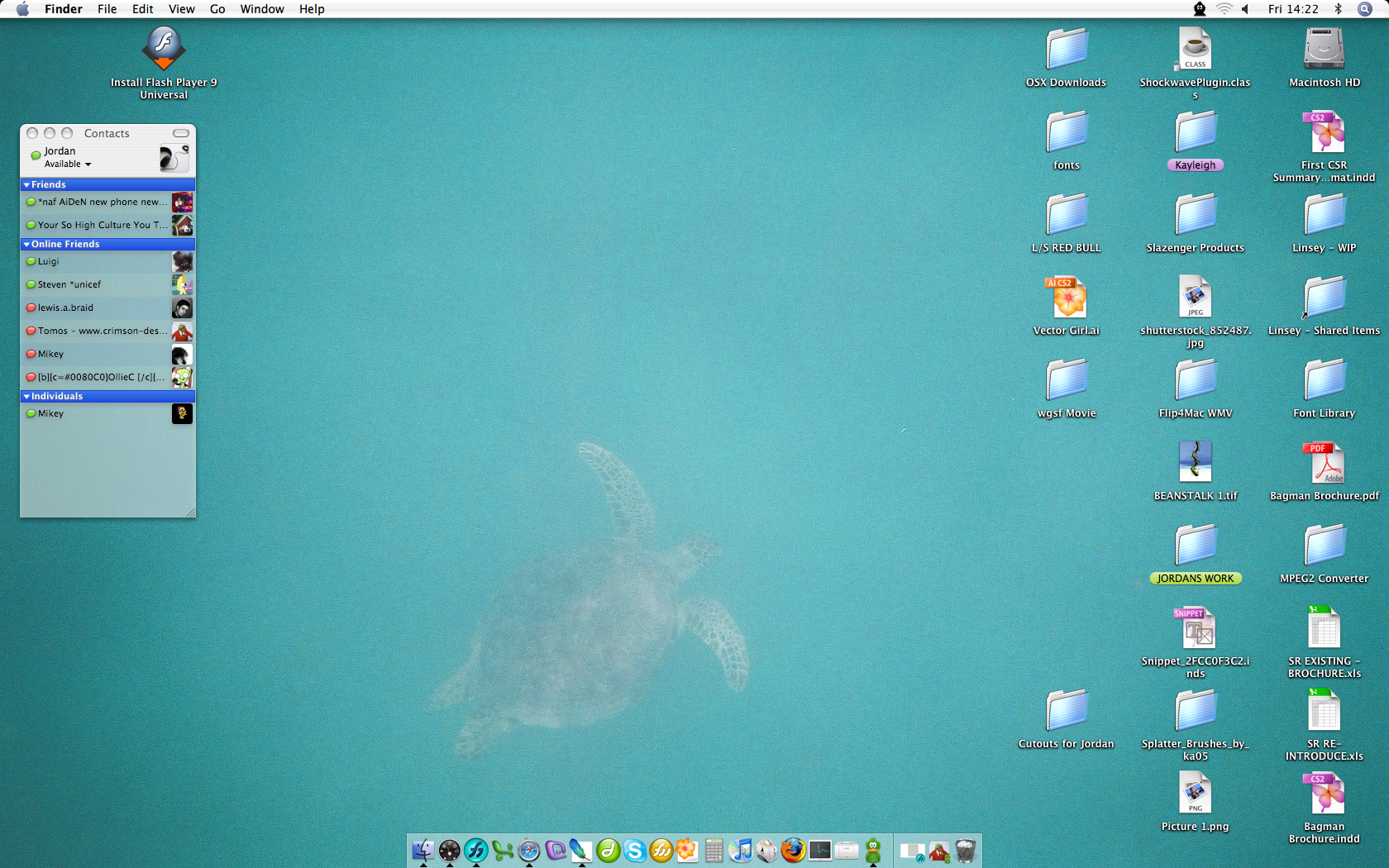
Task: Open Finder from the dock
Action: (423, 850)
